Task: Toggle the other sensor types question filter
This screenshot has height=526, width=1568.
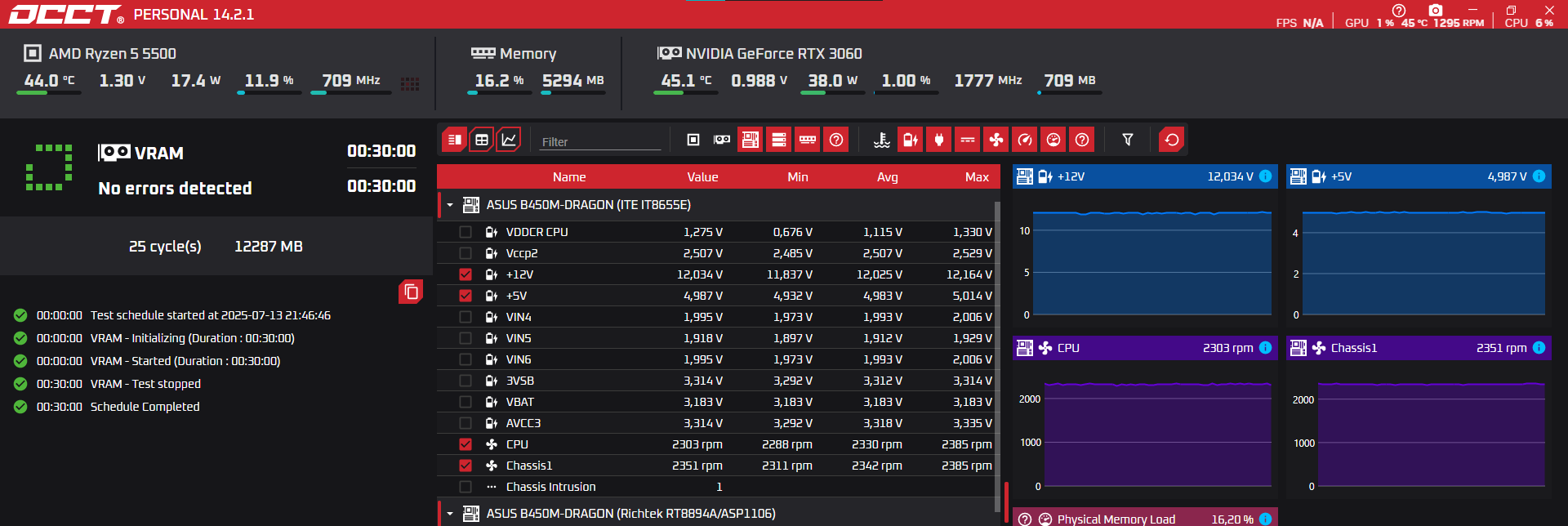Action: pos(1082,140)
